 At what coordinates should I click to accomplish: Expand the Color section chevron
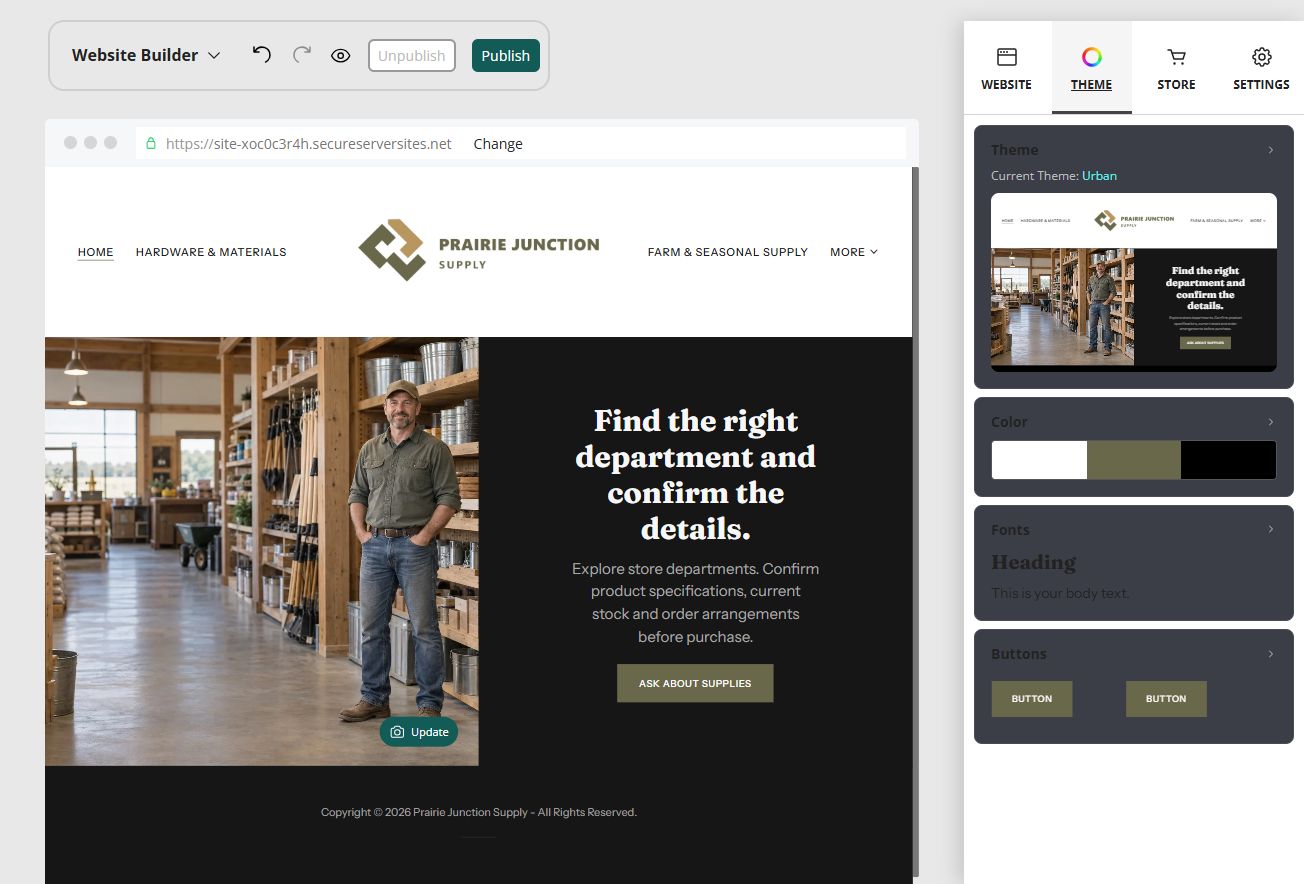(1271, 422)
